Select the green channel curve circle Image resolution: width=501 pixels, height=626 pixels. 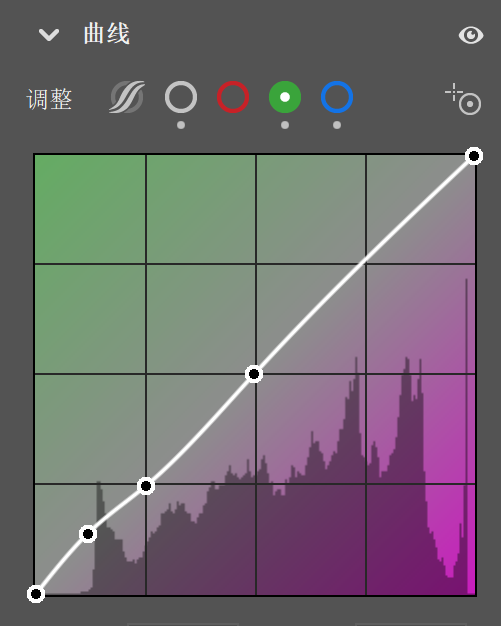[x=285, y=97]
